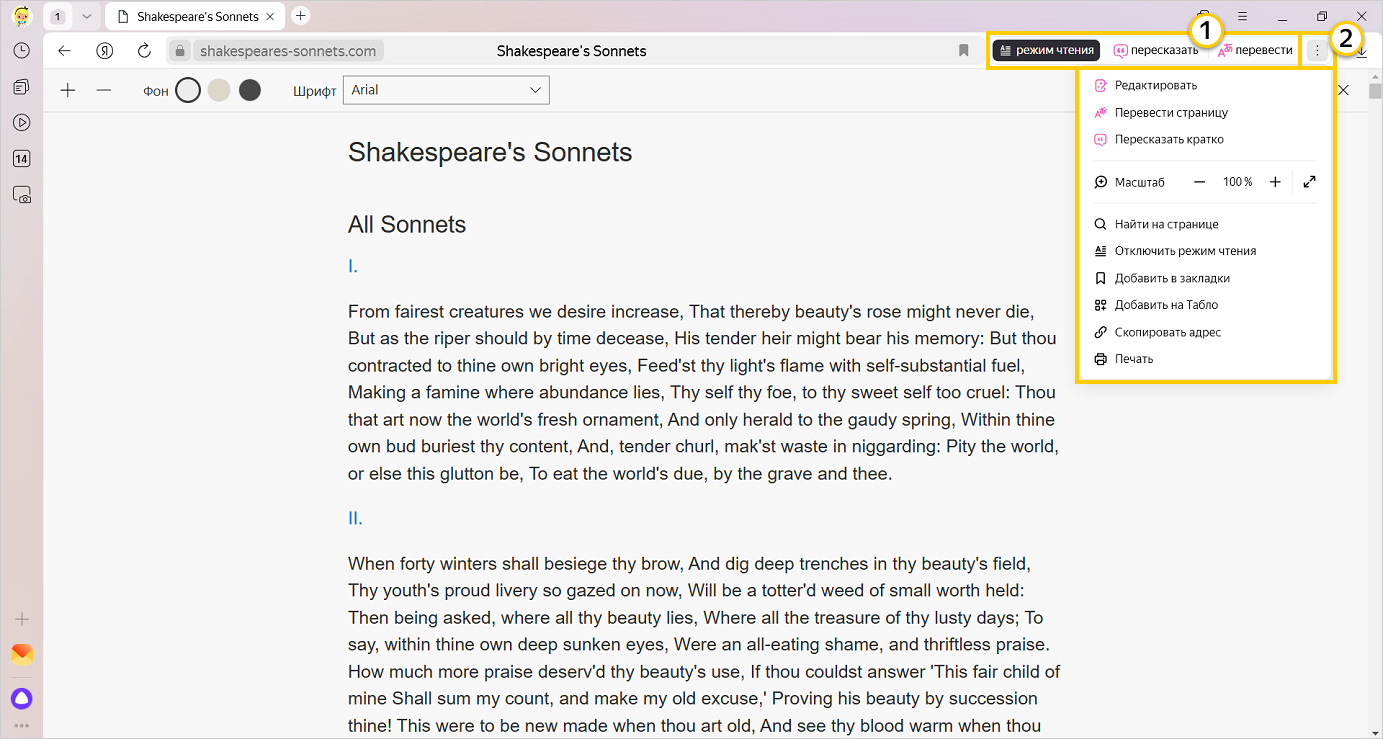
Task: Click the 100 % zoom value
Action: click(1238, 182)
